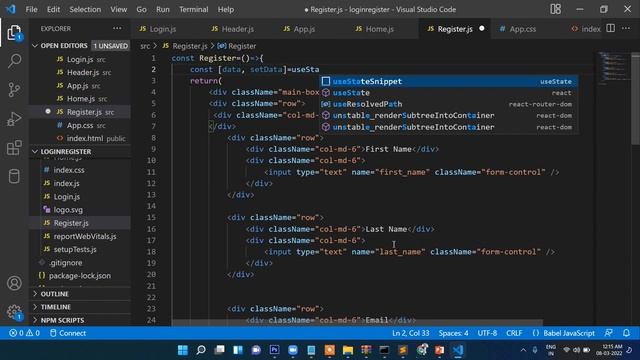Open Chrome from the taskbar
This screenshot has width=640, height=360.
point(422,350)
